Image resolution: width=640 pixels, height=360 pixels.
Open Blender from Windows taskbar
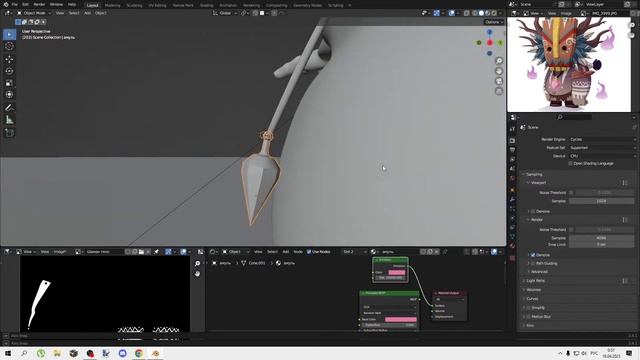pos(155,353)
